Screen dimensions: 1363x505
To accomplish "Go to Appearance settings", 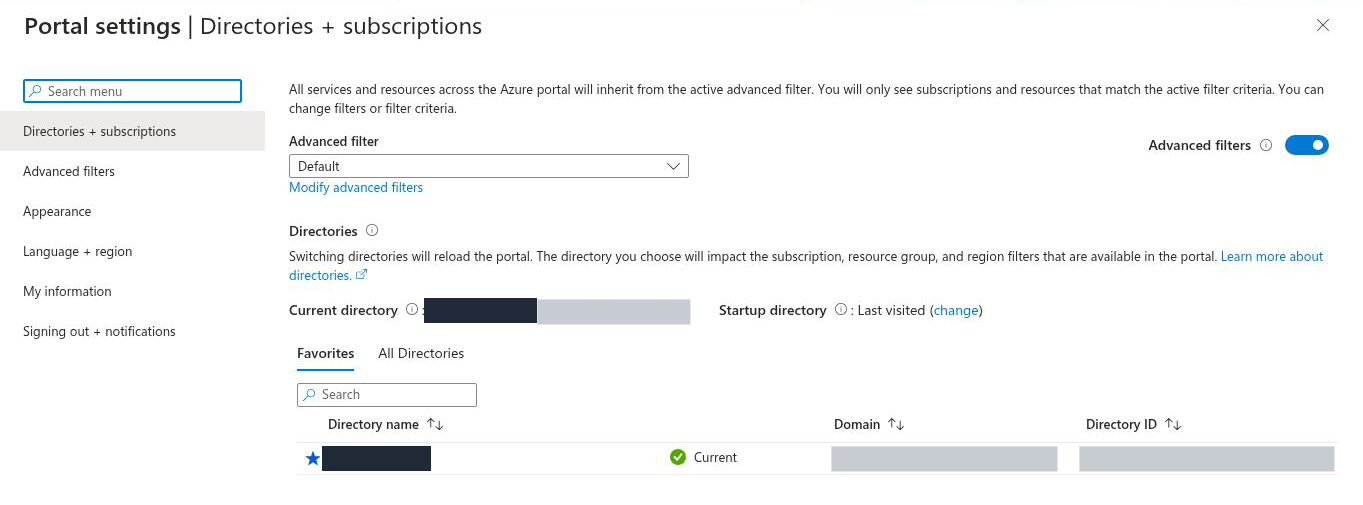I will pos(57,211).
